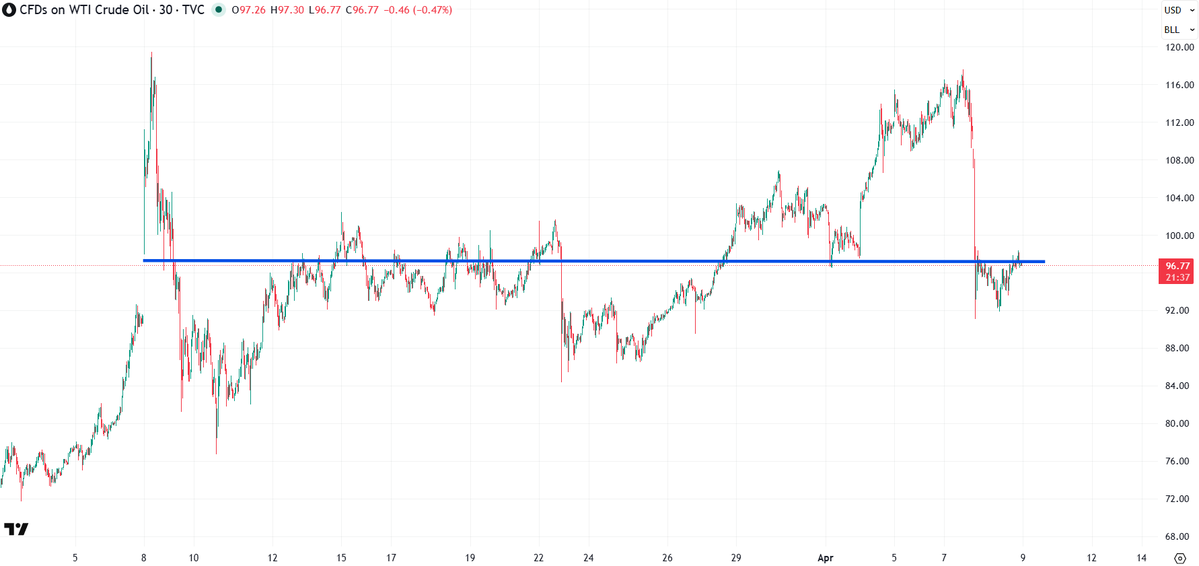Click the red 96.77 current price label
This screenshot has width=1199, height=566.
coord(1178,265)
